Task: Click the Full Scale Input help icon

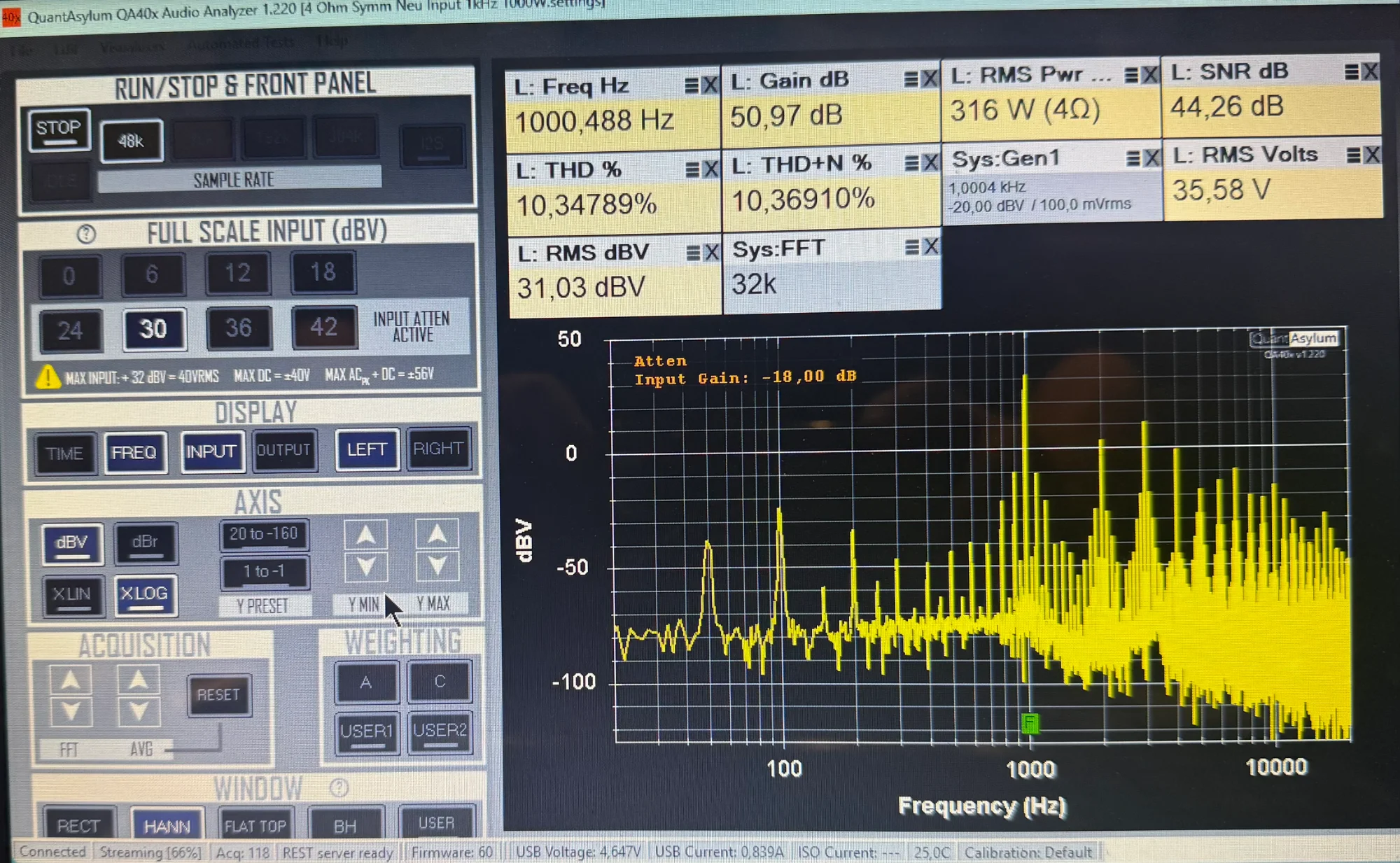Action: (x=86, y=234)
